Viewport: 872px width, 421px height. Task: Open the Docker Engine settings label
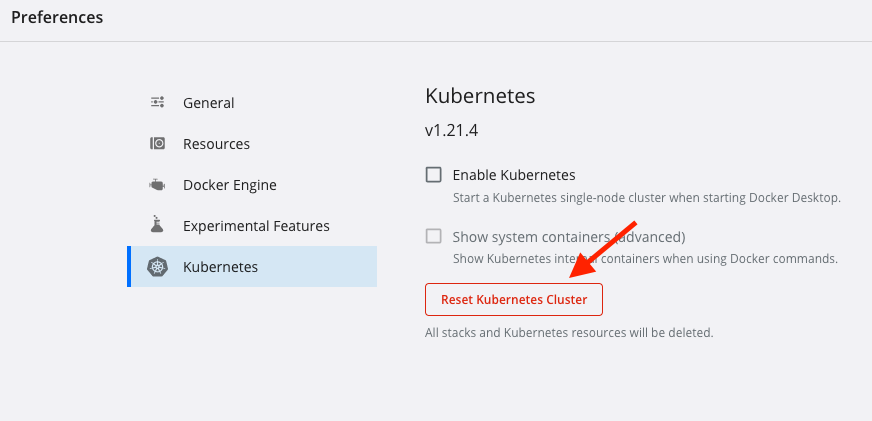point(229,185)
